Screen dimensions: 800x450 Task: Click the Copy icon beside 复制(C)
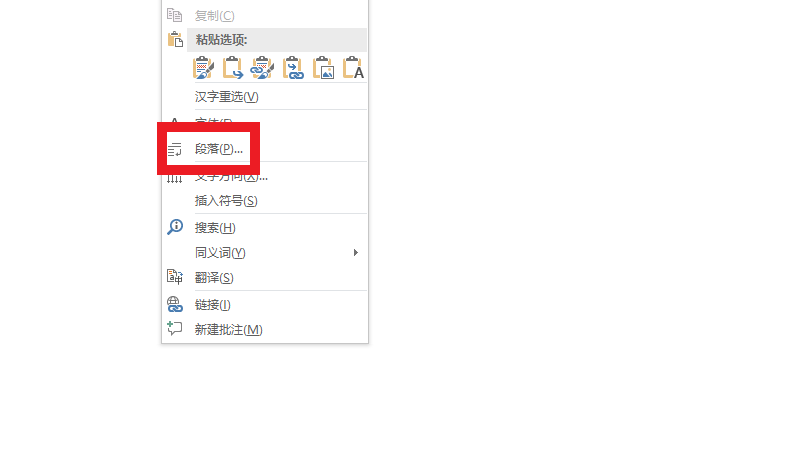174,15
